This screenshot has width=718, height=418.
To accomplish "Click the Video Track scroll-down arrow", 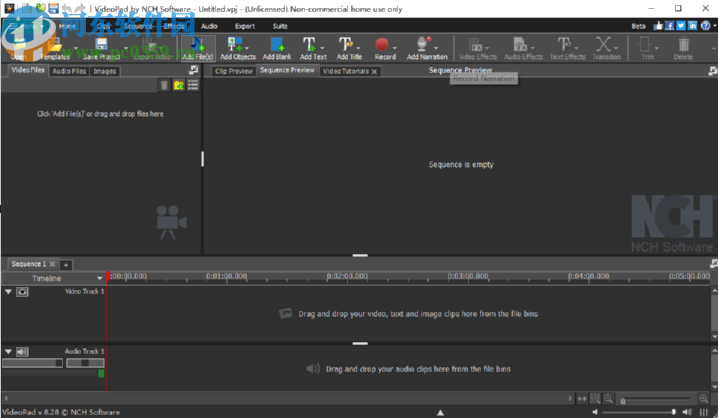I will [x=714, y=337].
